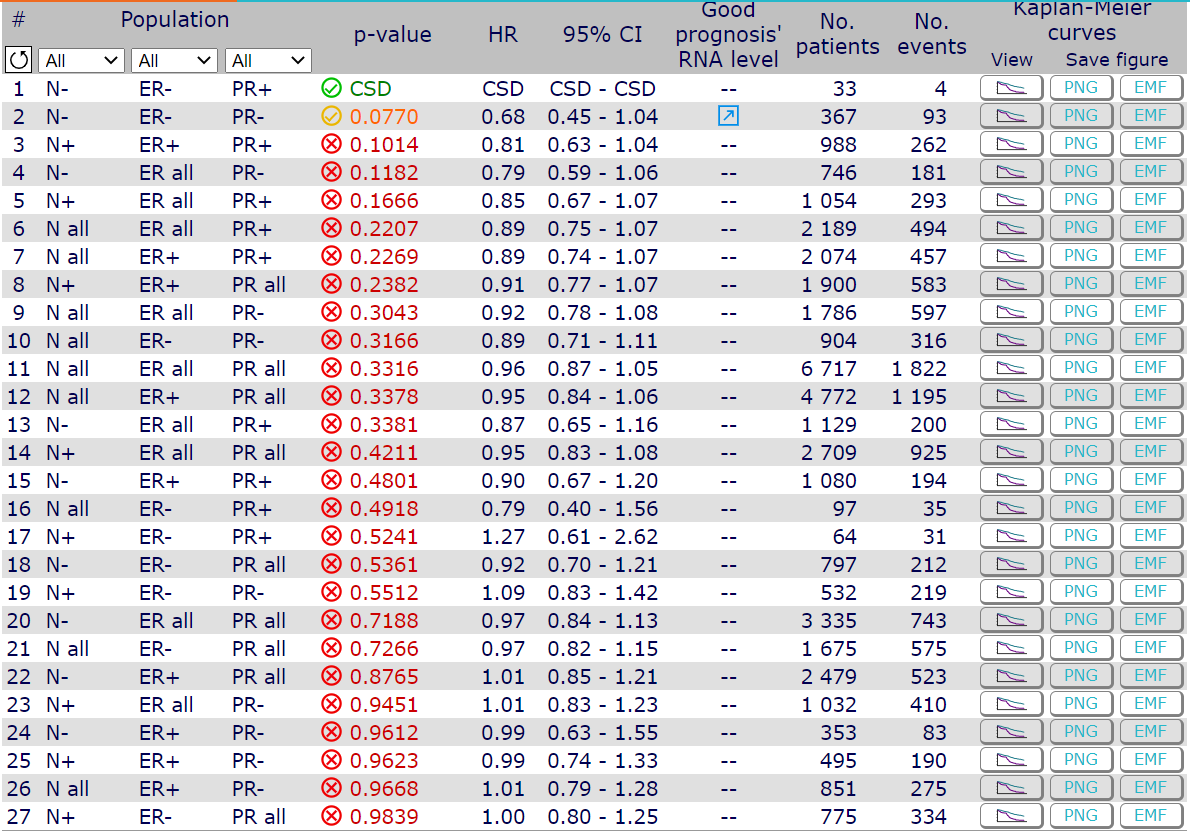Click the red cross icon in row 27
This screenshot has width=1190, height=832.
[x=332, y=816]
